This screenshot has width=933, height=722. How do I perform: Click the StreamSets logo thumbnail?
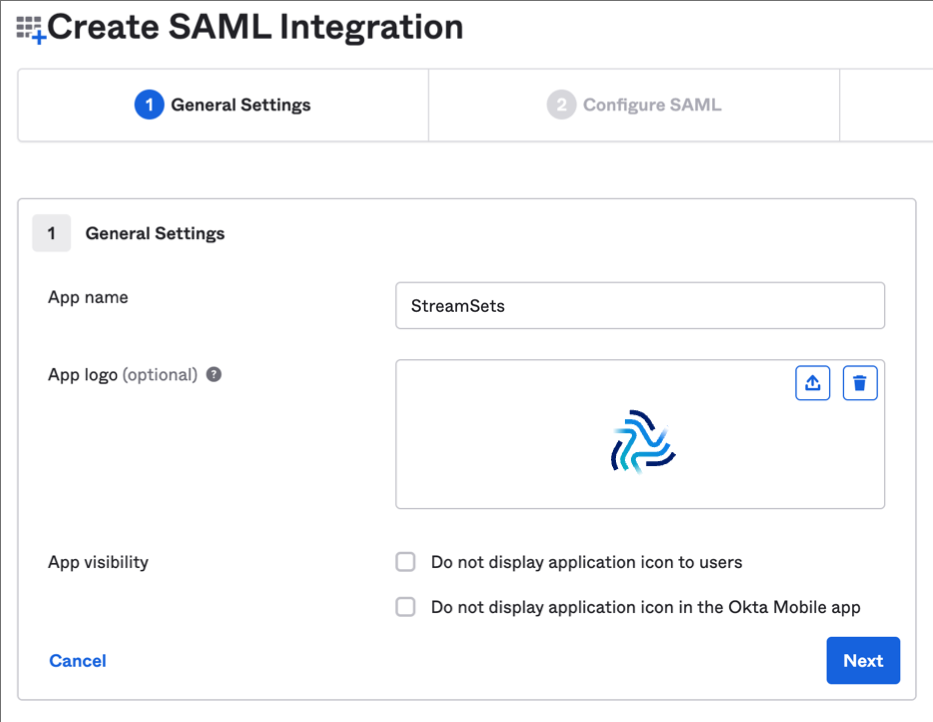pos(643,442)
